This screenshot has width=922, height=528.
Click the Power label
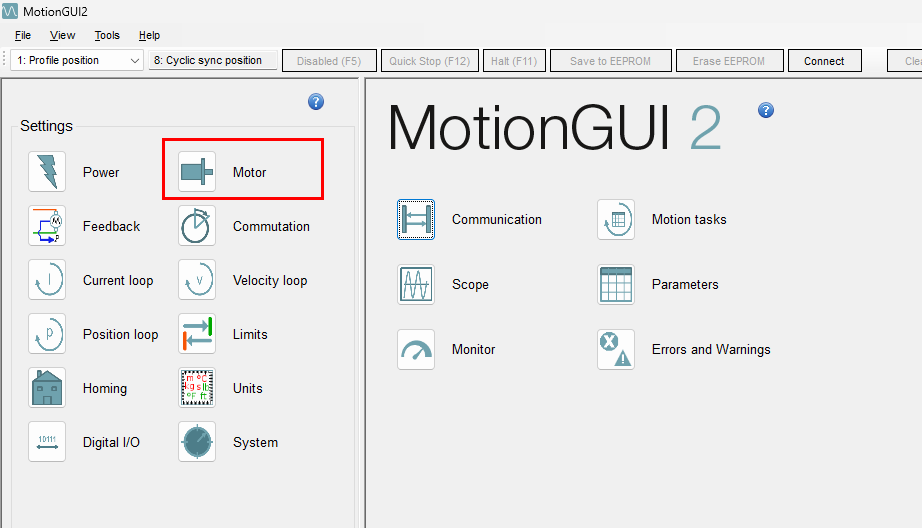[x=101, y=172]
